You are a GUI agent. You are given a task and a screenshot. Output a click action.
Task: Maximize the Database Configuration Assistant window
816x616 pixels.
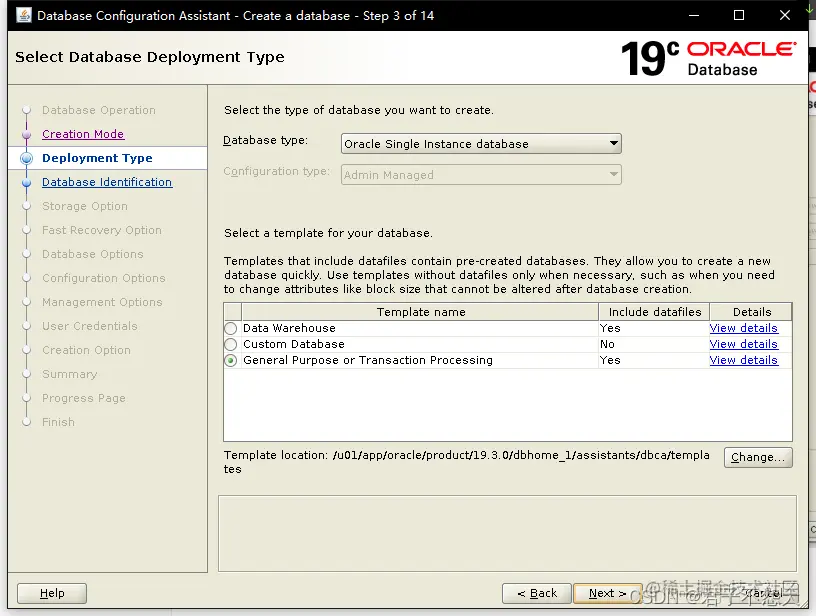tap(738, 15)
